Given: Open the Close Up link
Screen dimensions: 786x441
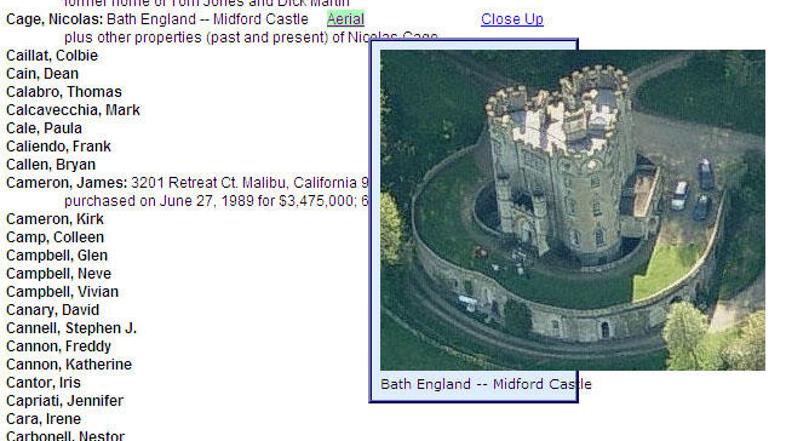Looking at the screenshot, I should (x=512, y=19).
